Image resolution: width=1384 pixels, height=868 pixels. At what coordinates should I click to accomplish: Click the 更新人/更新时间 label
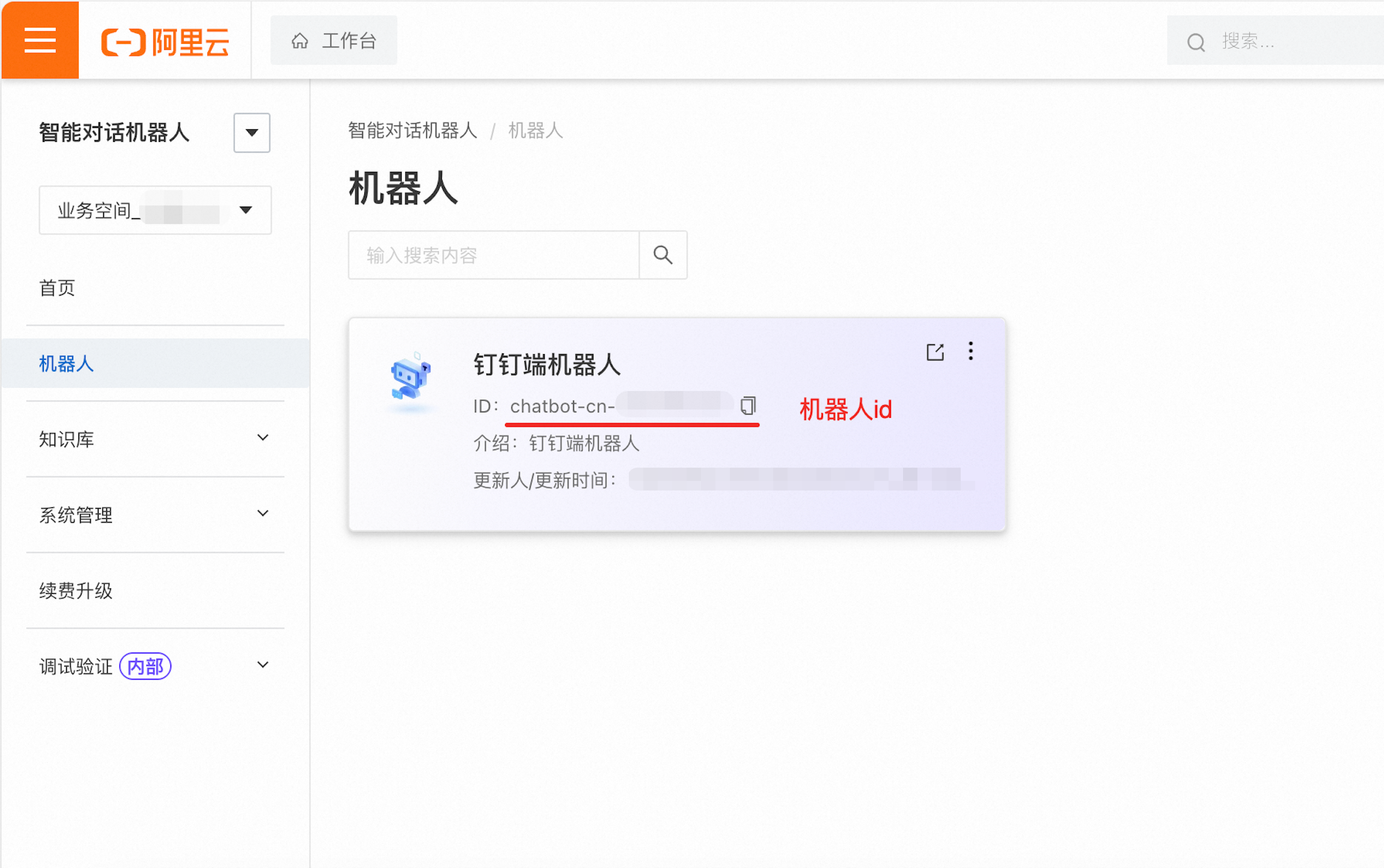(x=545, y=480)
